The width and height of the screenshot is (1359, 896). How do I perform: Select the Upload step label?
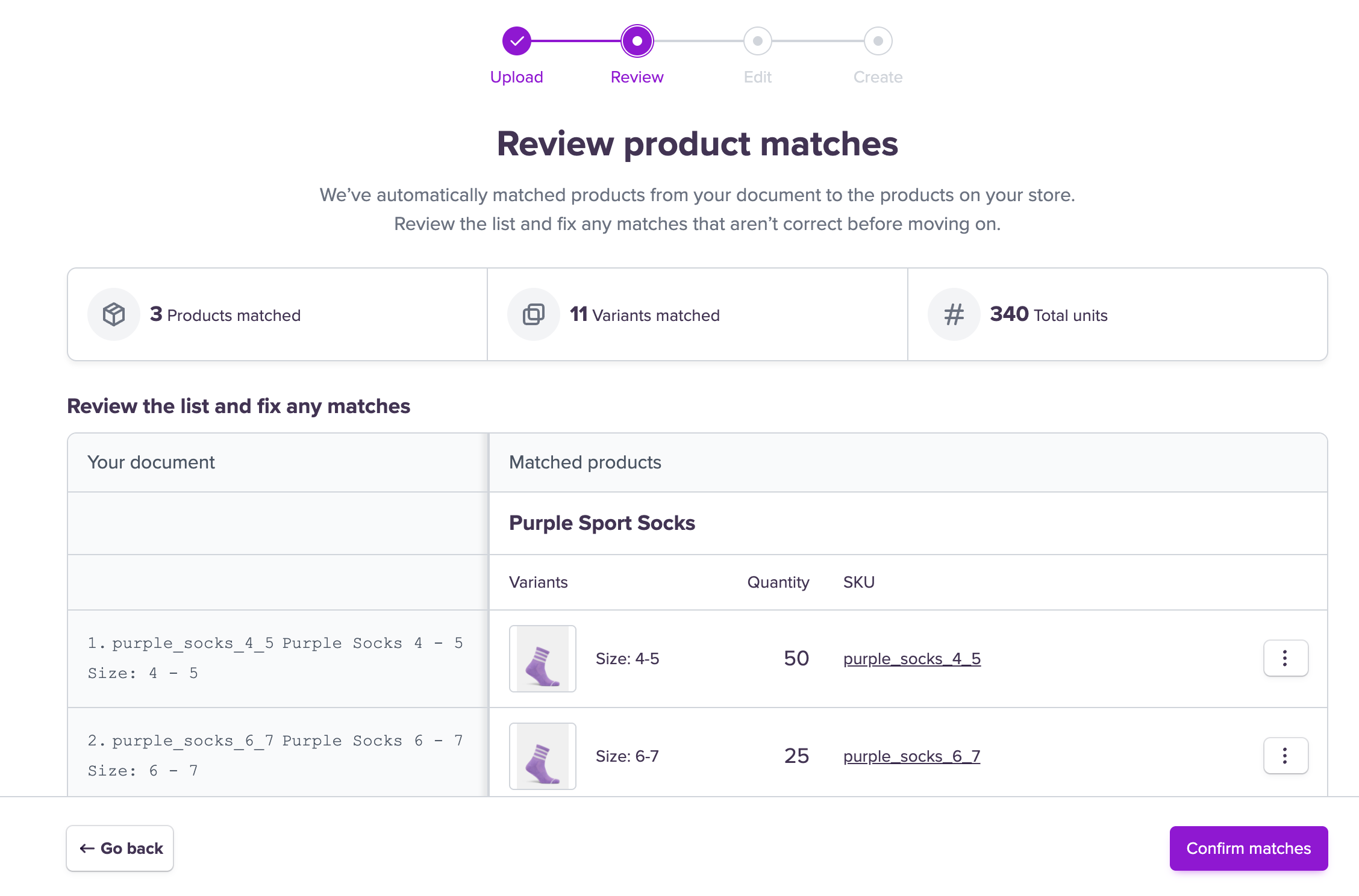coord(516,77)
